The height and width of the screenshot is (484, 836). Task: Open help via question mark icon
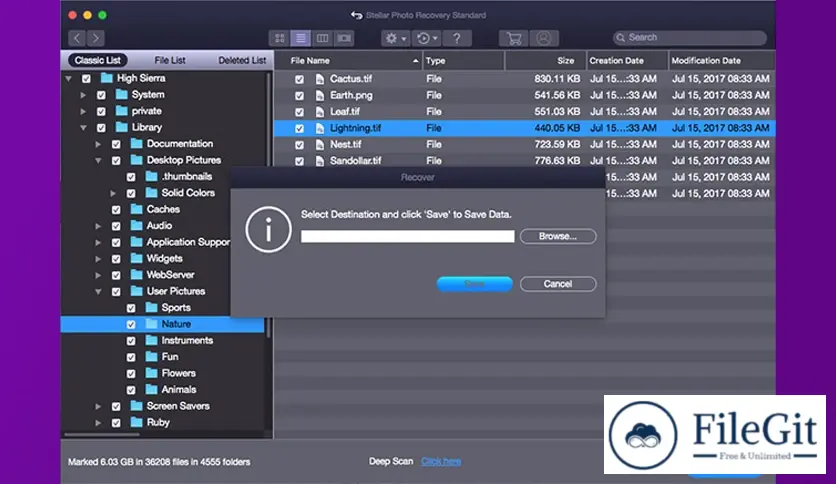[457, 38]
